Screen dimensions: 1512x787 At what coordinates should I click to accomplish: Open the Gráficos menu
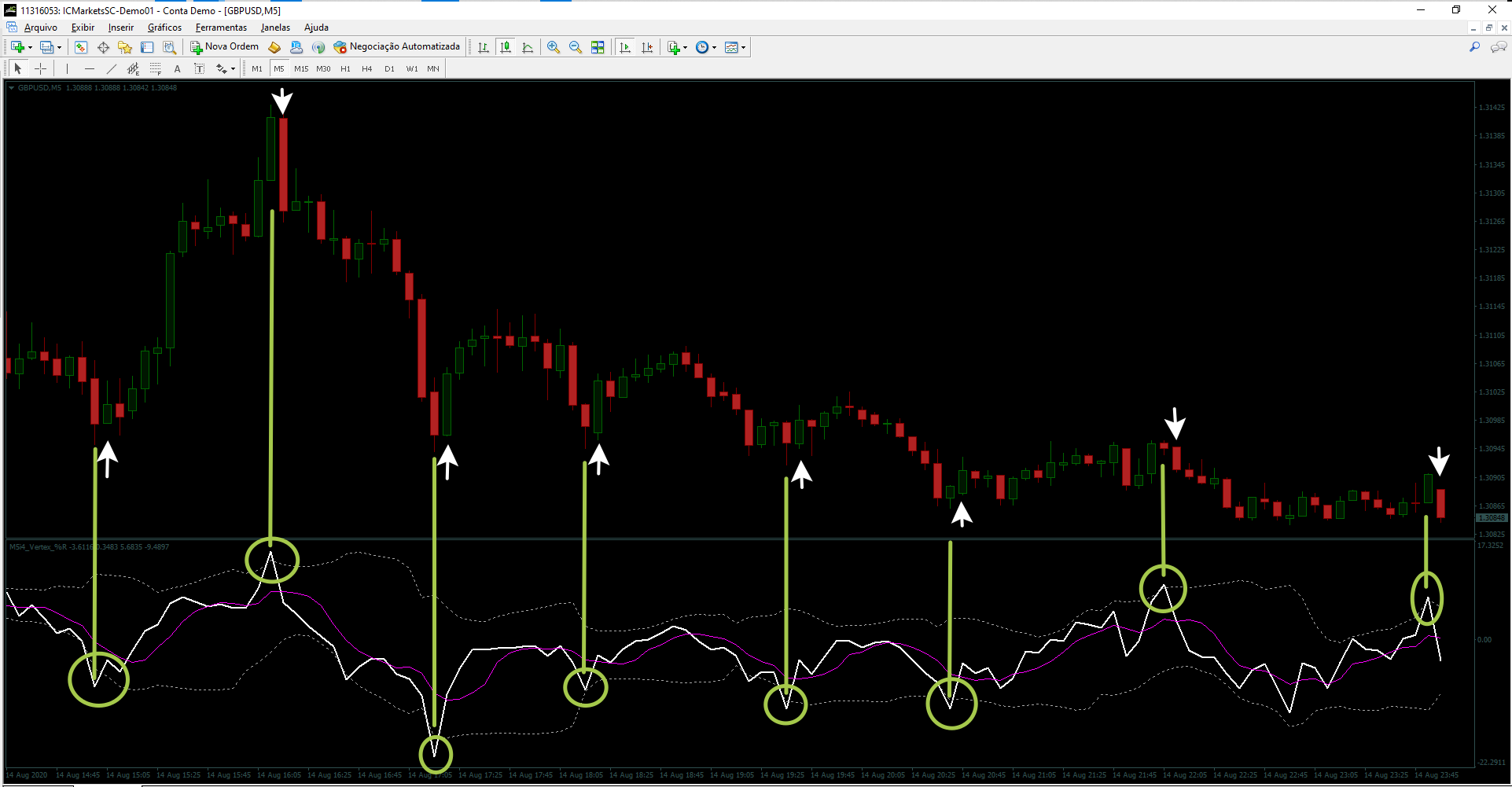click(x=164, y=28)
